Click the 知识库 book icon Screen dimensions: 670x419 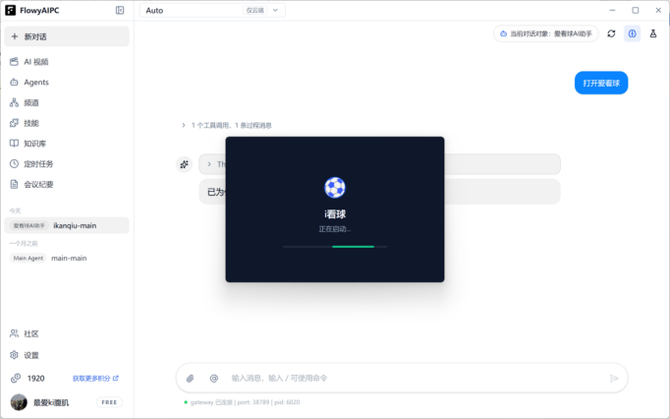pos(14,143)
